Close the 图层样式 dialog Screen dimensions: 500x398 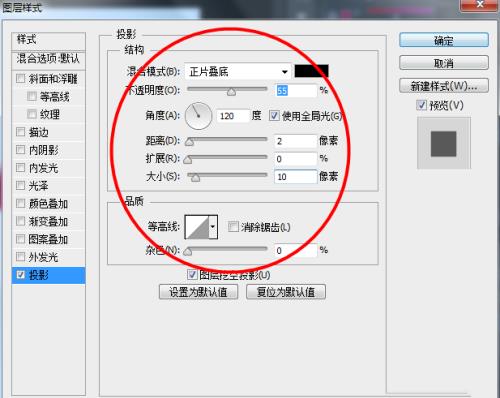[x=479, y=5]
